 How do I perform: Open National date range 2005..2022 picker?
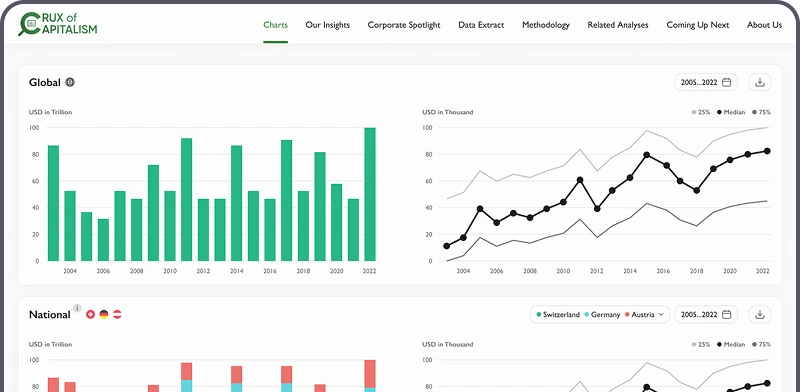click(x=706, y=314)
